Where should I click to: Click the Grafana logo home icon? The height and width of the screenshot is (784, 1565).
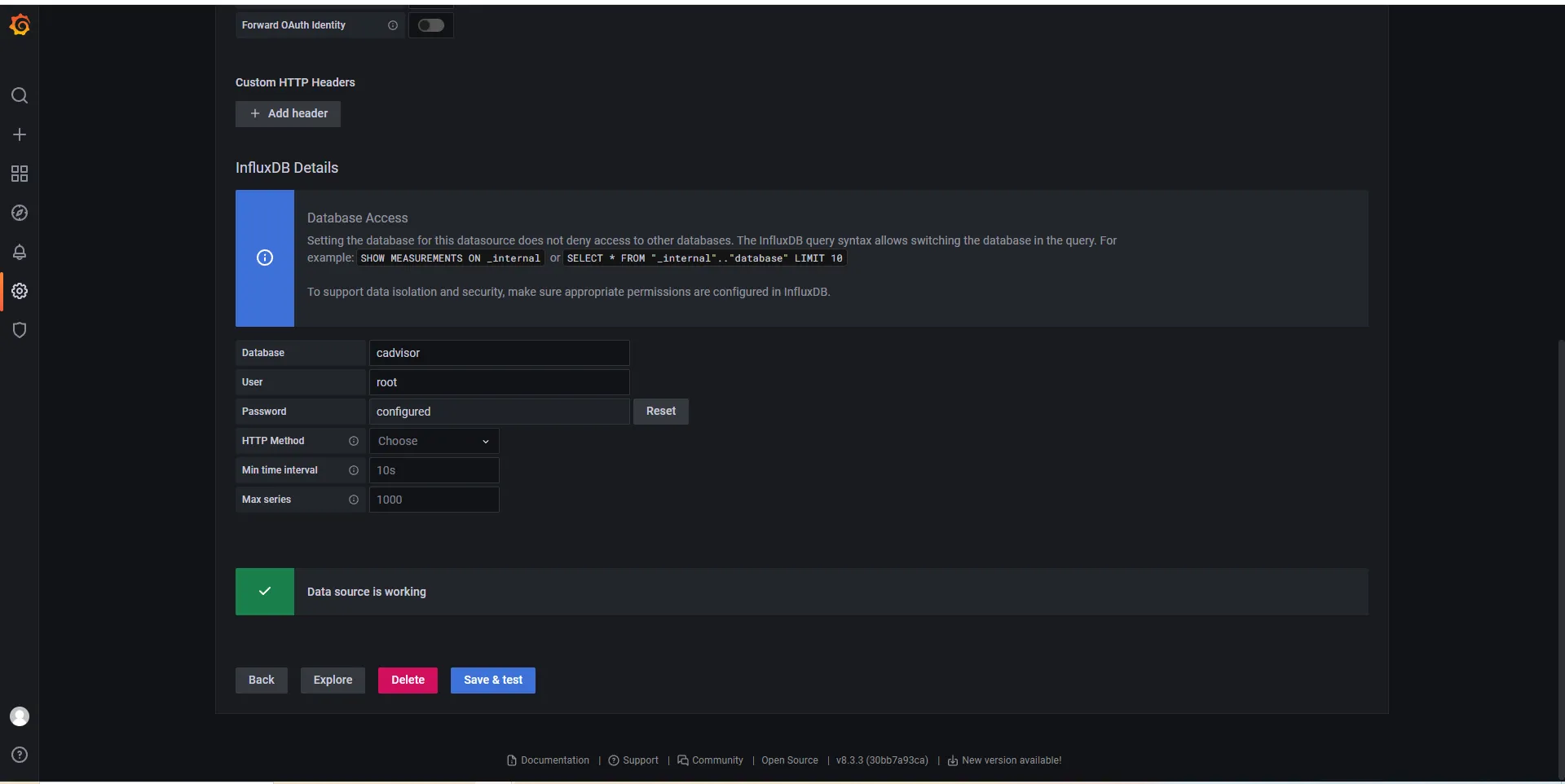tap(20, 25)
